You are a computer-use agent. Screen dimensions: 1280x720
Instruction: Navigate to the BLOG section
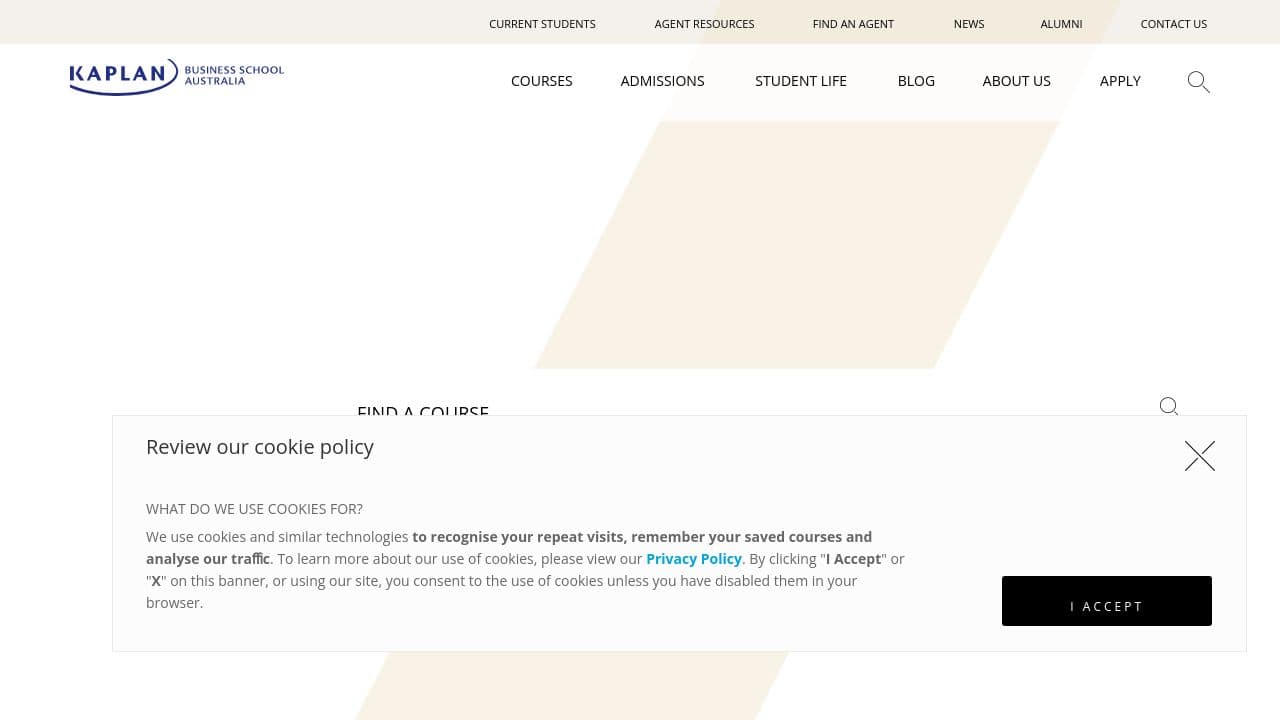(x=916, y=81)
